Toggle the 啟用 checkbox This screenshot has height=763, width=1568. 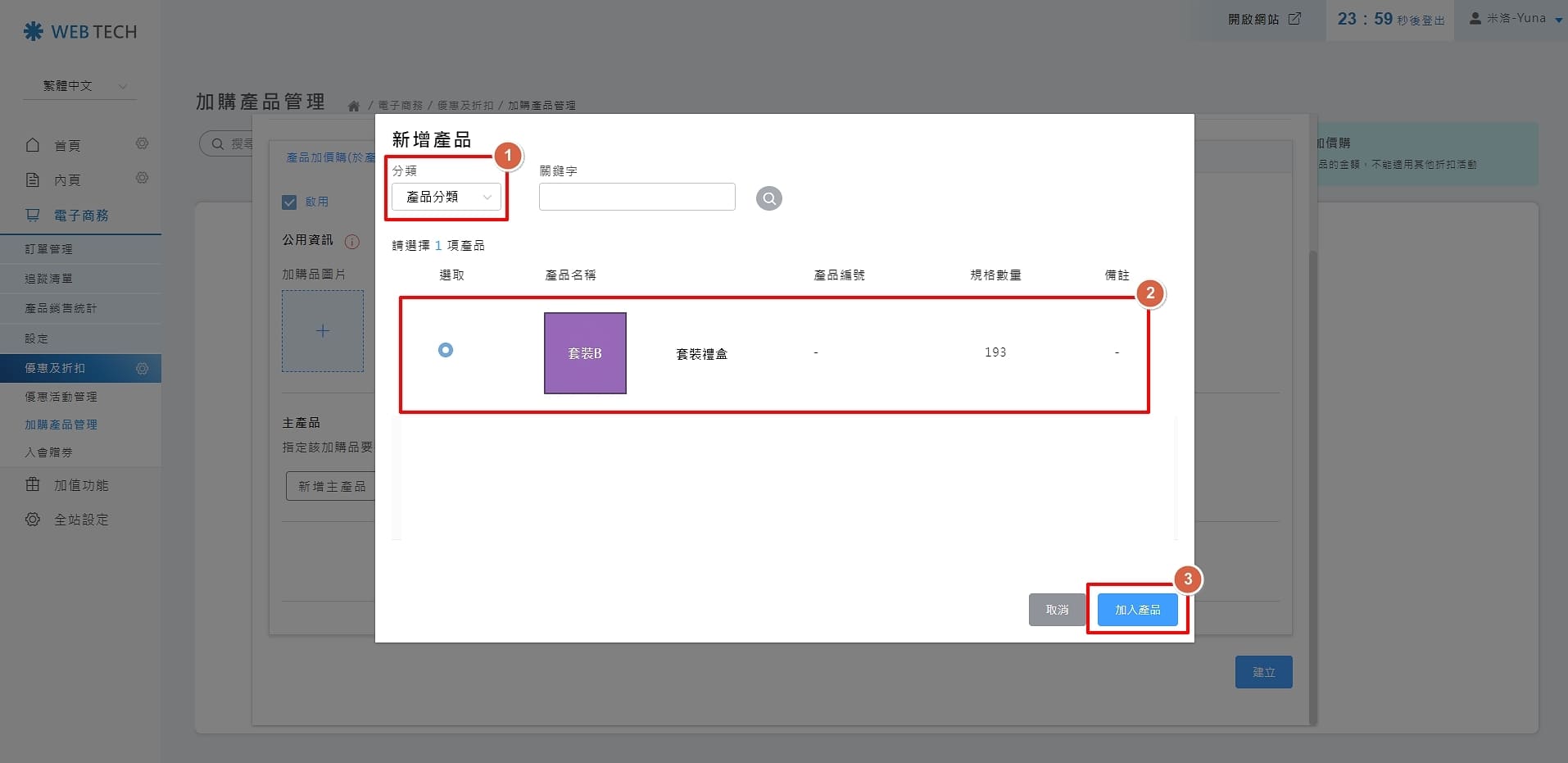click(x=289, y=202)
